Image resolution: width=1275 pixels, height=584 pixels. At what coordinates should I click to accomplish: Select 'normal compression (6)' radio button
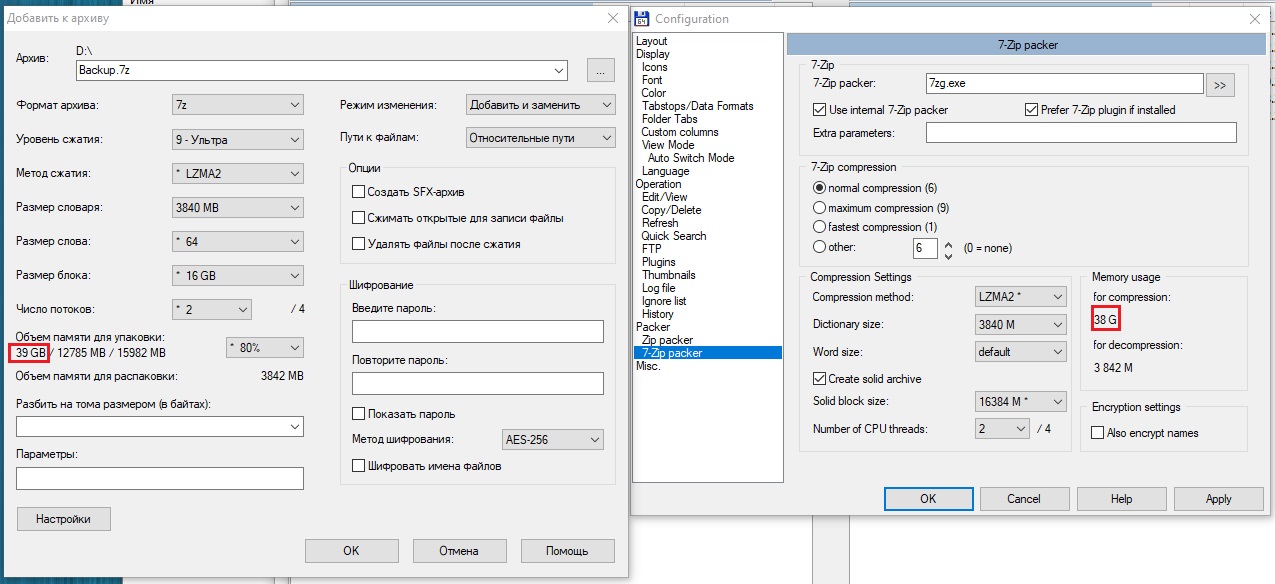coord(820,188)
